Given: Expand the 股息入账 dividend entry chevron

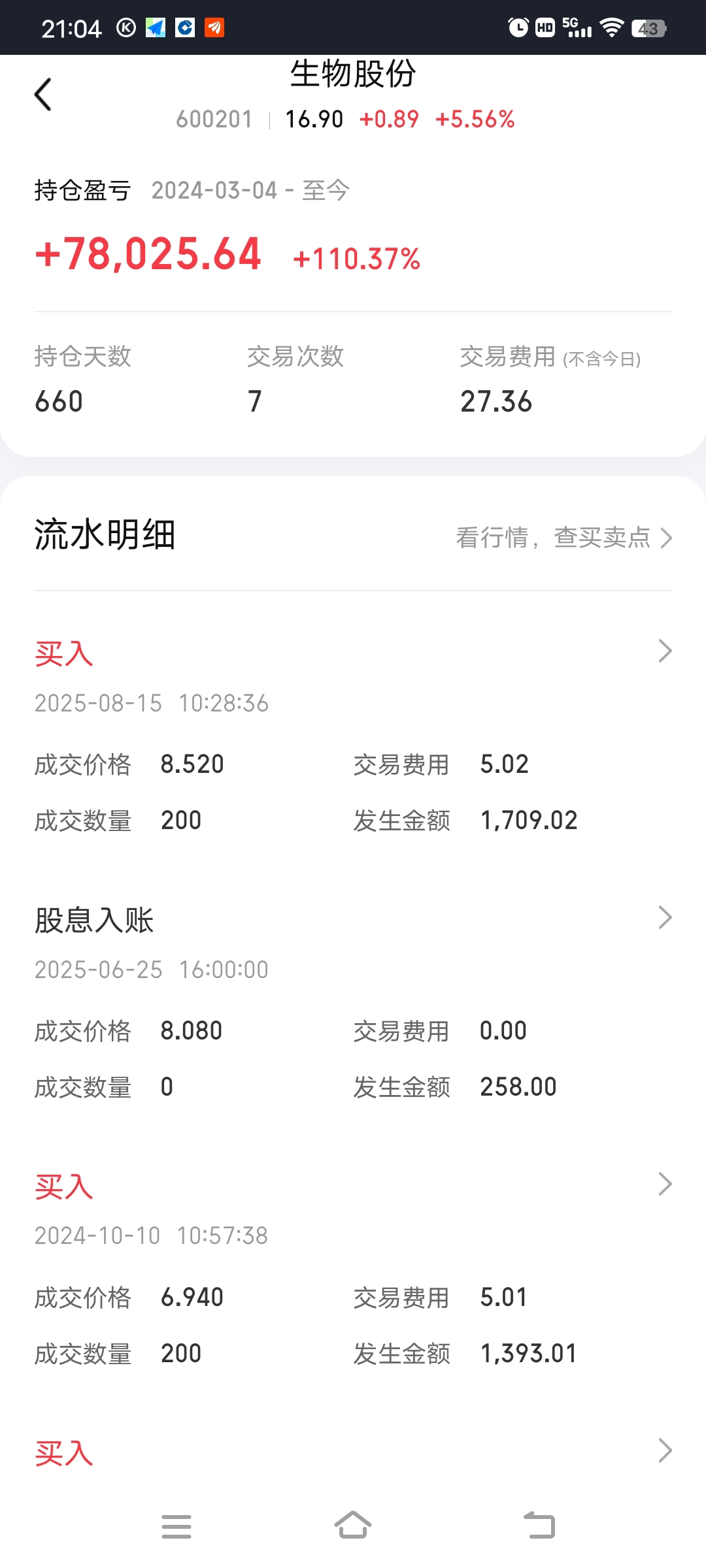Looking at the screenshot, I should click(x=665, y=917).
